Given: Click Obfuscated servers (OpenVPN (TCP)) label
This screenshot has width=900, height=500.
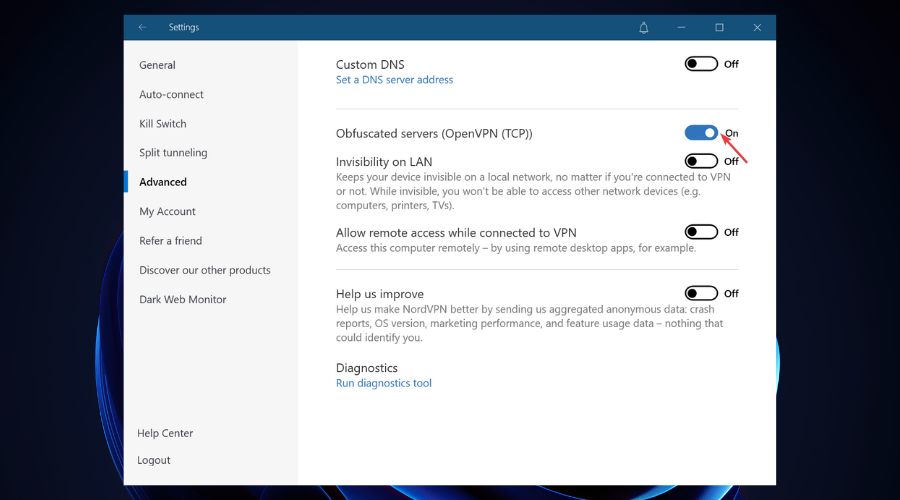Looking at the screenshot, I should tap(434, 134).
